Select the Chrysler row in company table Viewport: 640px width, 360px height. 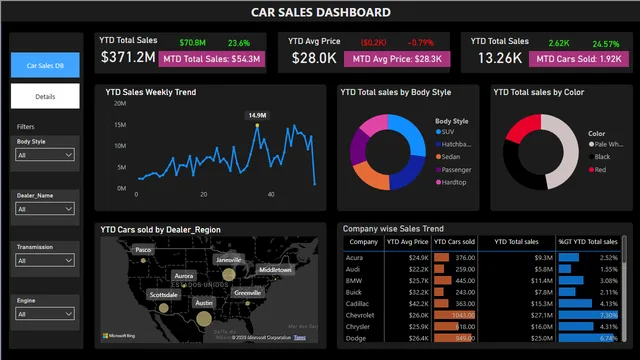[482, 327]
